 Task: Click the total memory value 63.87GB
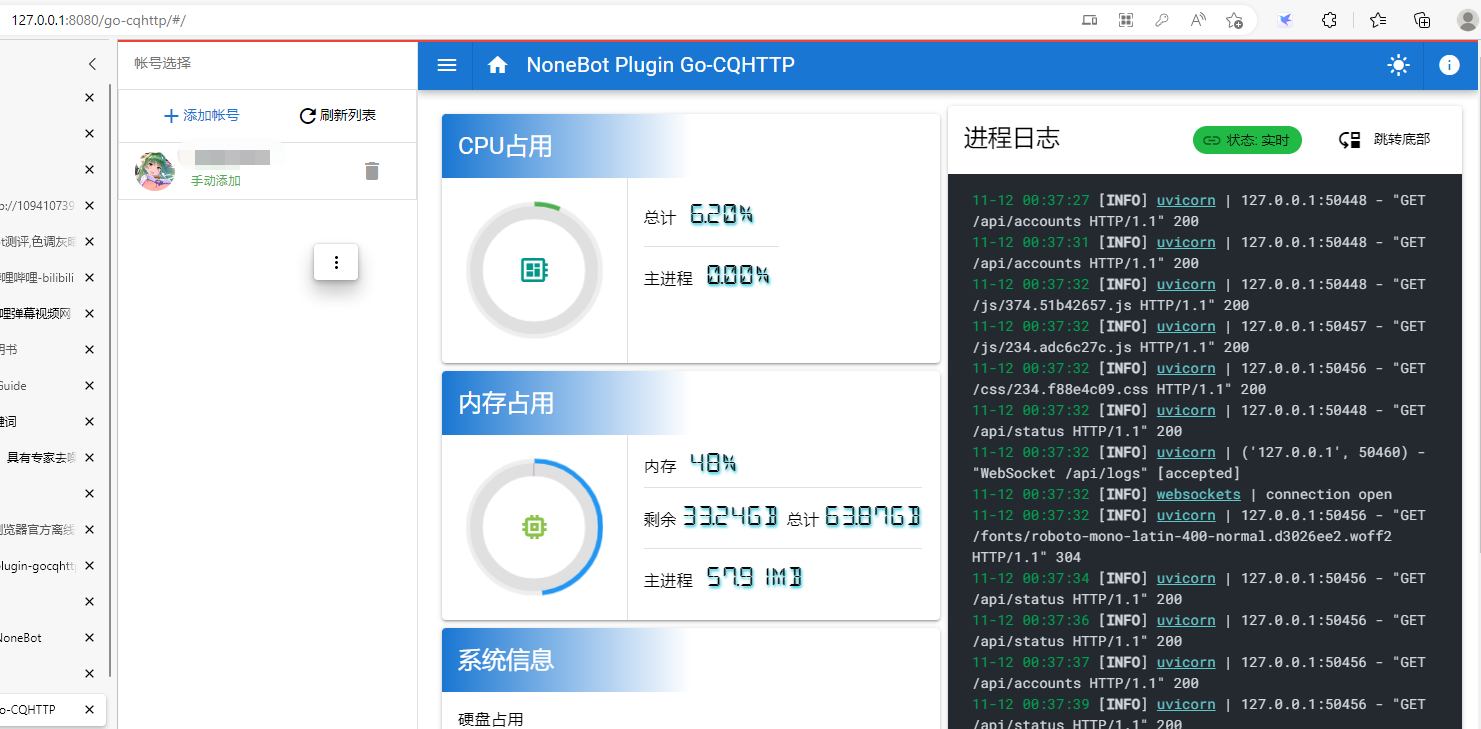pos(872,517)
